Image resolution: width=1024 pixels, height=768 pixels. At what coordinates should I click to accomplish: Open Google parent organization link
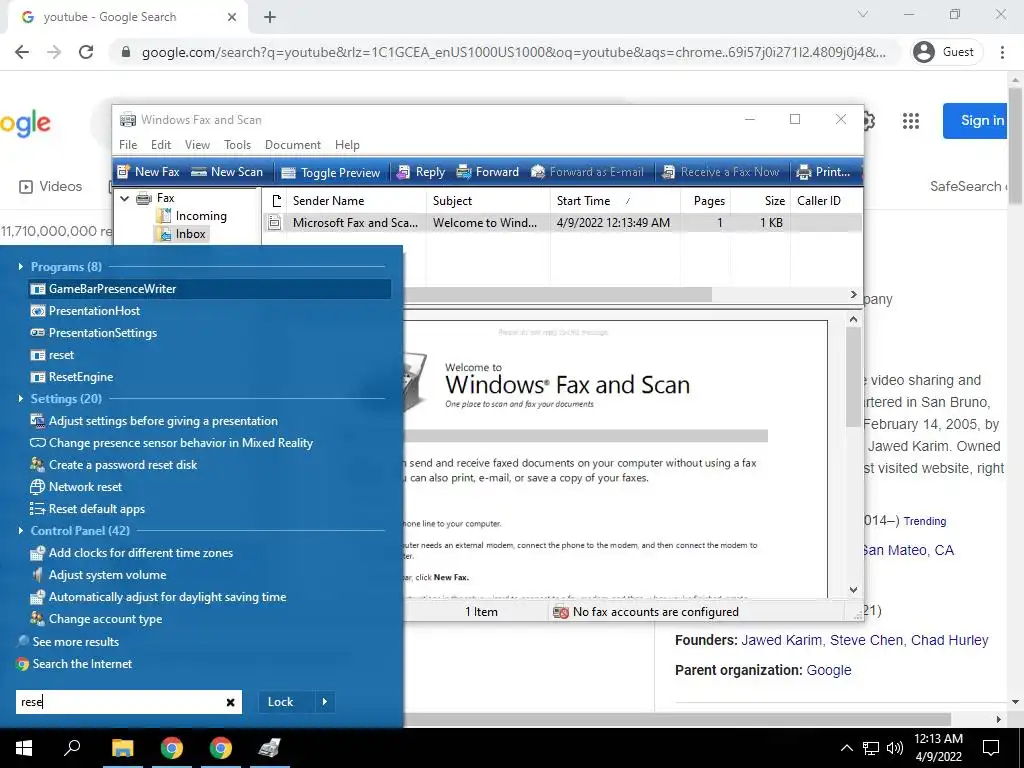(x=829, y=670)
